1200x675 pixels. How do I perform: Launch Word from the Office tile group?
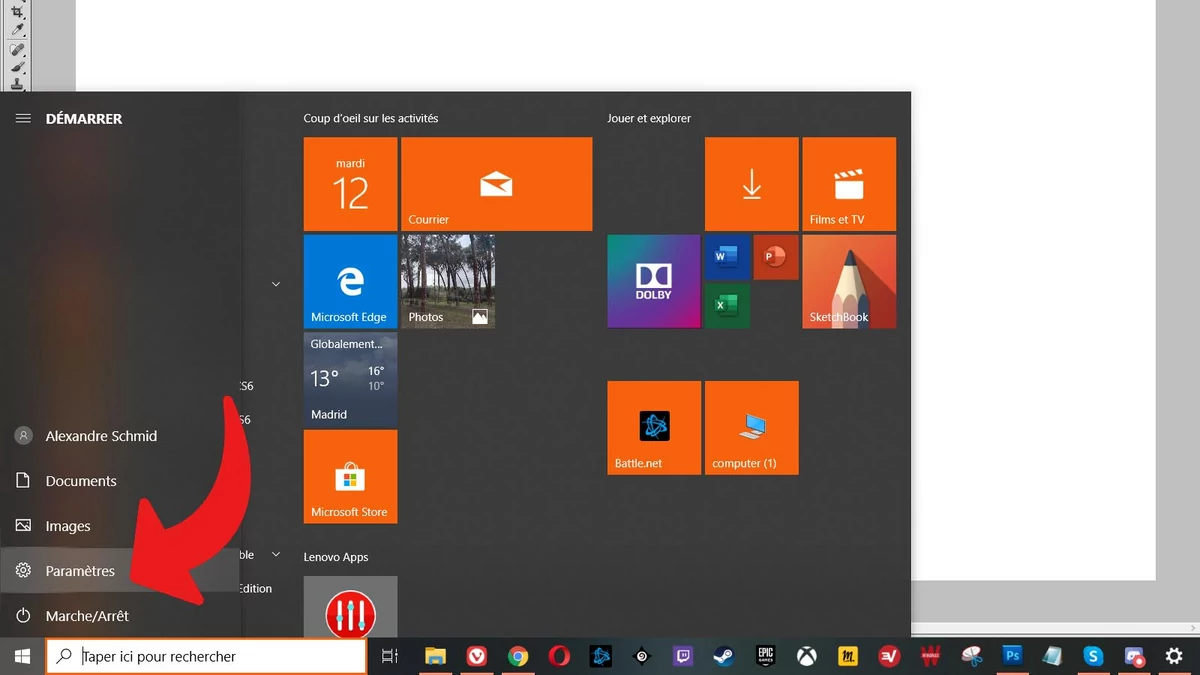tap(727, 256)
